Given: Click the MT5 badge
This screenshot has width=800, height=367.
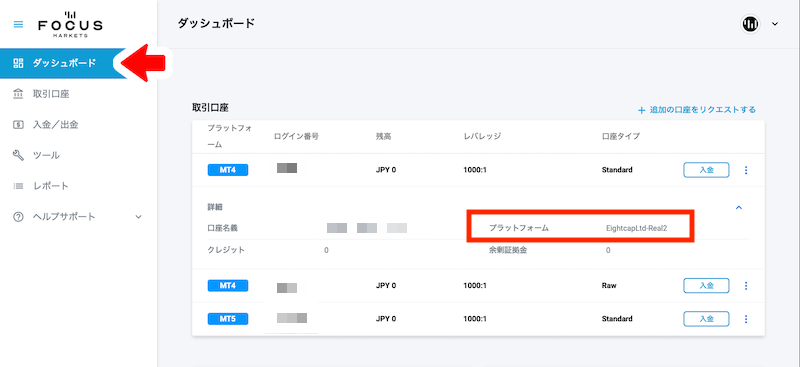Looking at the screenshot, I should (228, 319).
